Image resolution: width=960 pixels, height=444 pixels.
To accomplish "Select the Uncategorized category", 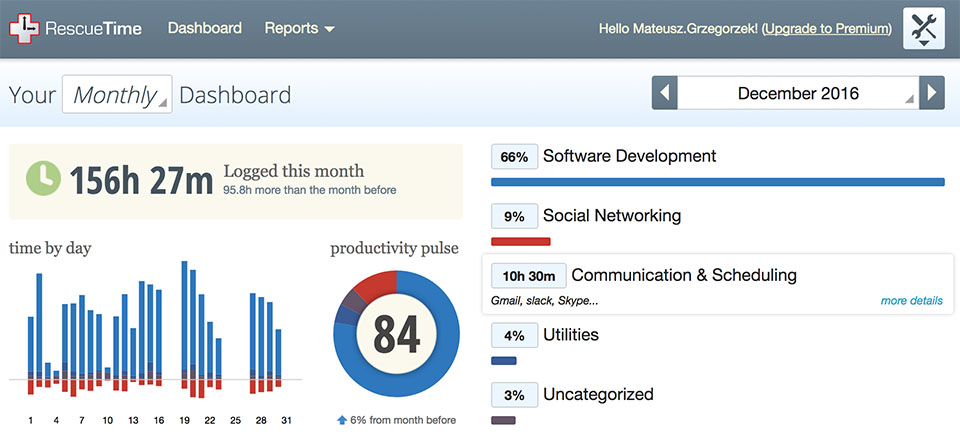I will [x=598, y=394].
